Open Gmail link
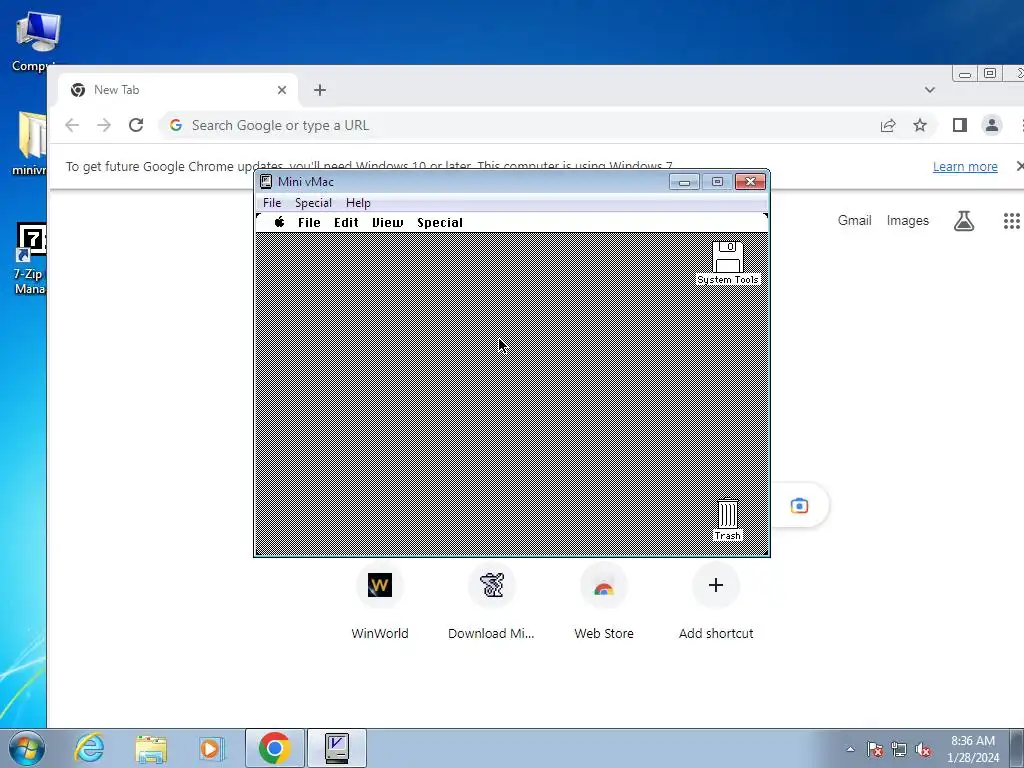Viewport: 1024px width, 768px height. [854, 221]
